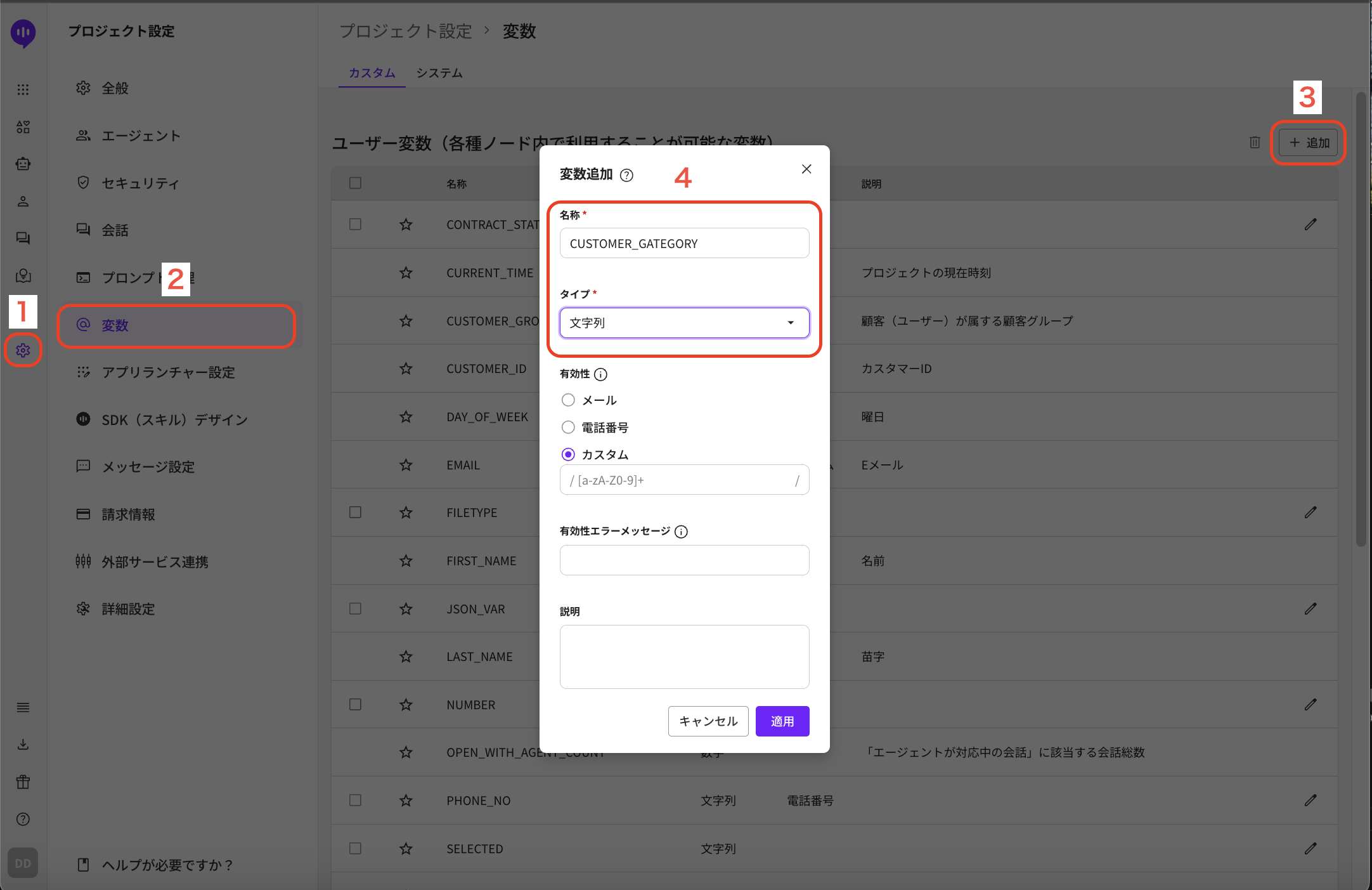Click the bot icon in left sidebar
Image resolution: width=1372 pixels, height=890 pixels.
(23, 164)
